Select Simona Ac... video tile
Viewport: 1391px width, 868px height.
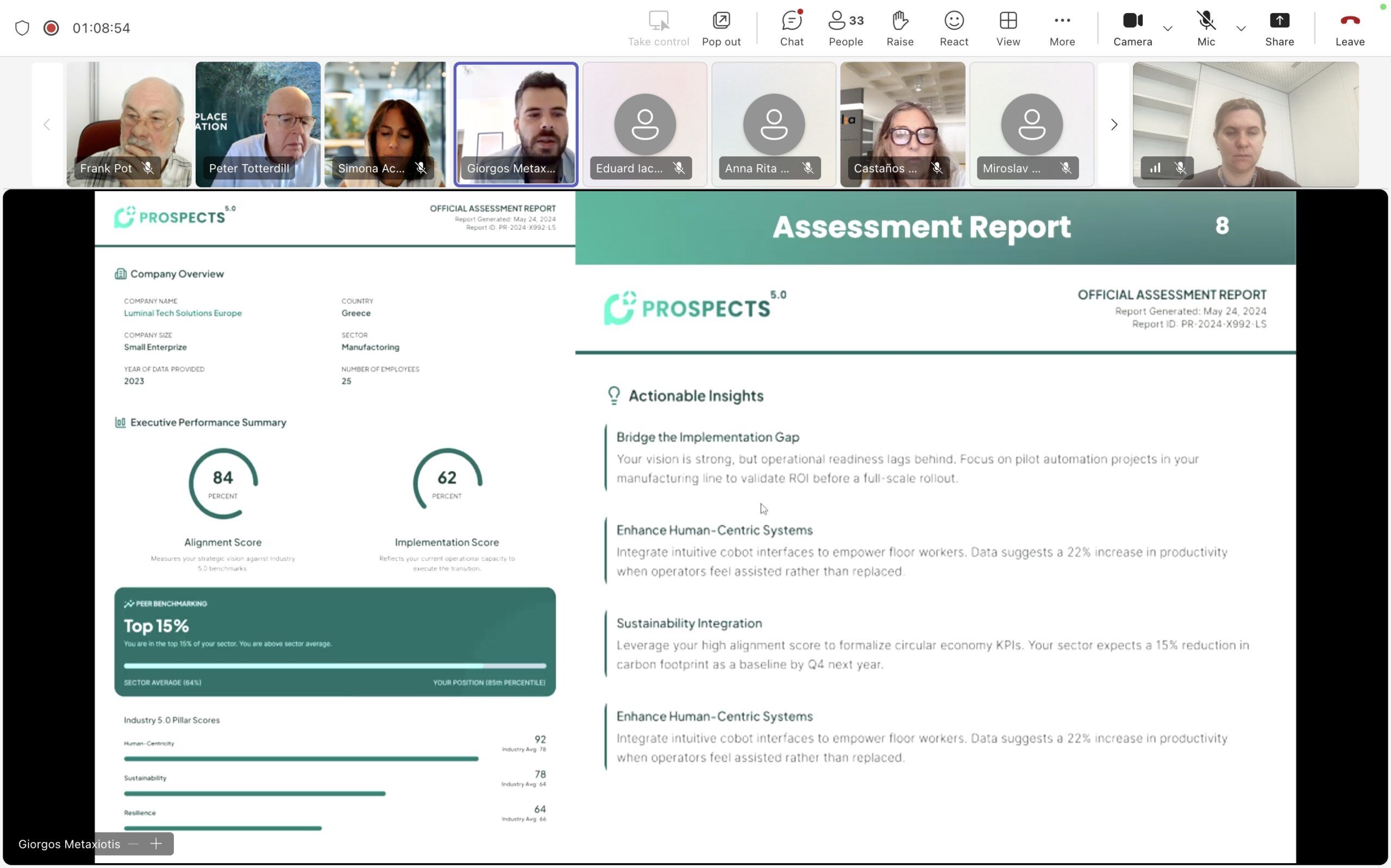386,124
